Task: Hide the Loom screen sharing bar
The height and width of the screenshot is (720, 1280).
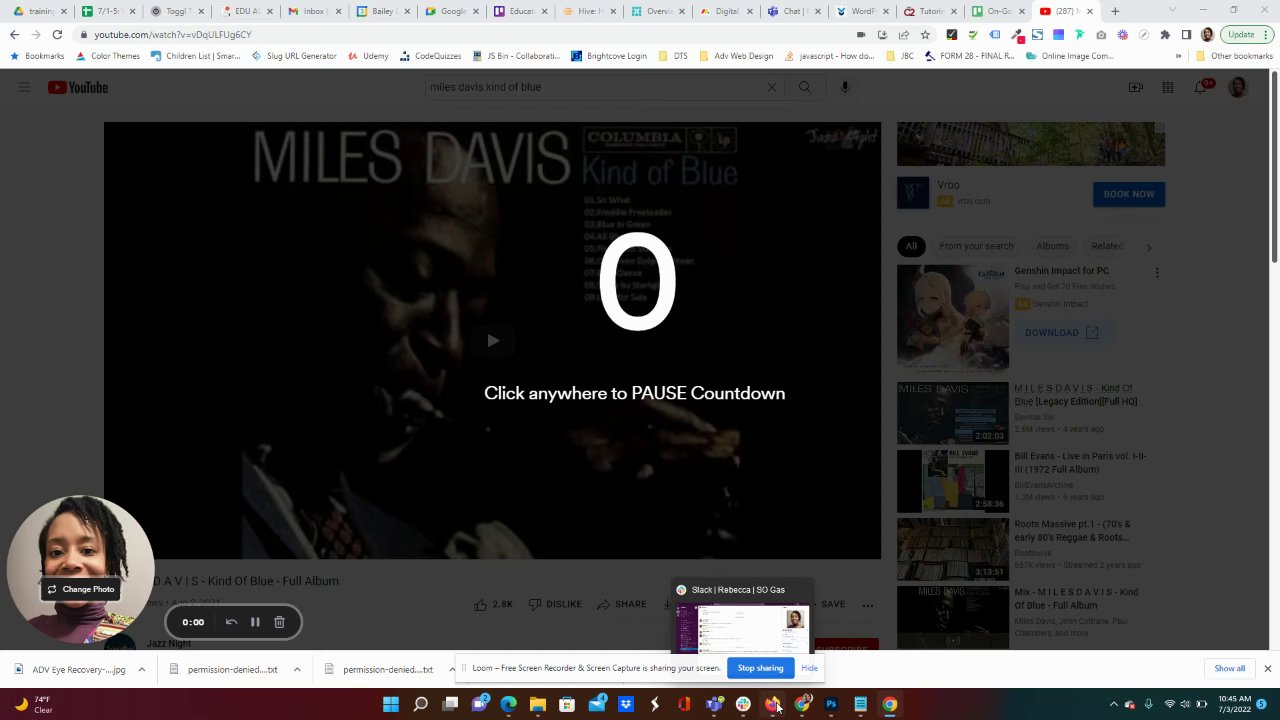Action: point(809,668)
